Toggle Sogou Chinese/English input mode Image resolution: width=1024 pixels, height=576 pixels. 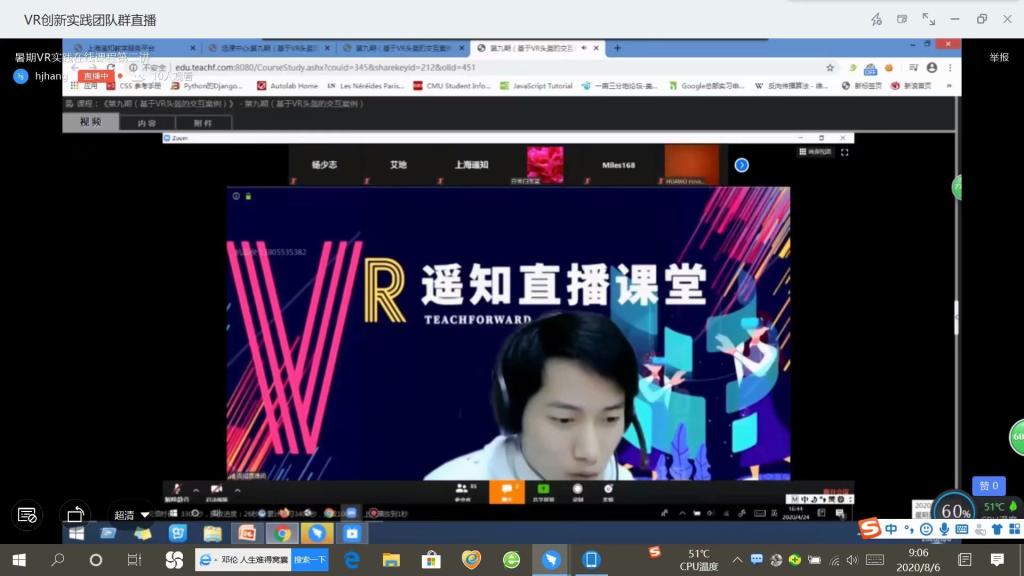(891, 529)
